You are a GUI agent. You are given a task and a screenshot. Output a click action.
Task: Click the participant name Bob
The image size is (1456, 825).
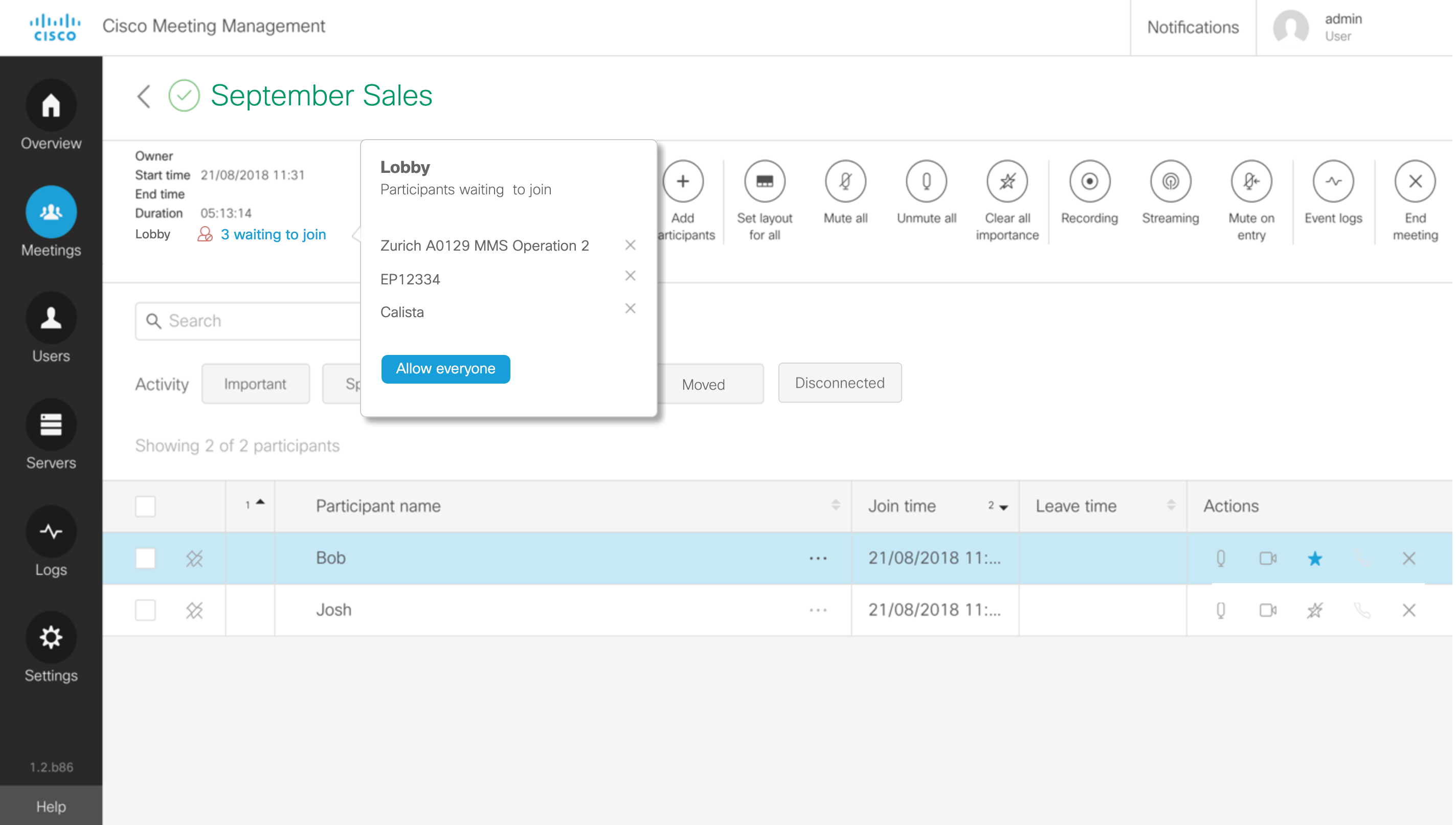(x=331, y=558)
